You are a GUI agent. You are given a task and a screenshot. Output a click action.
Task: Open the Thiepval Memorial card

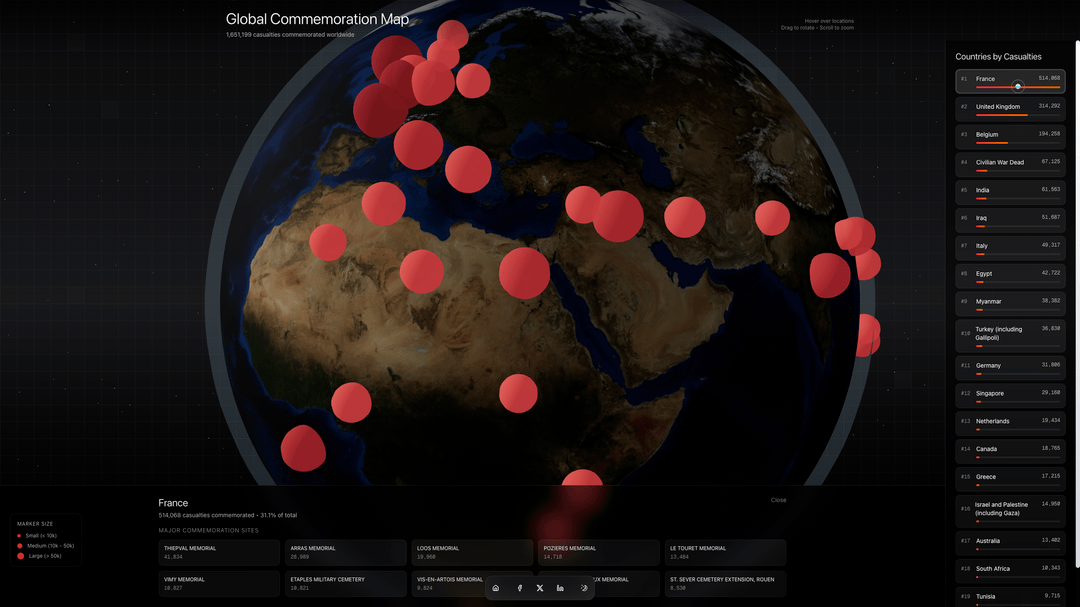tap(219, 552)
